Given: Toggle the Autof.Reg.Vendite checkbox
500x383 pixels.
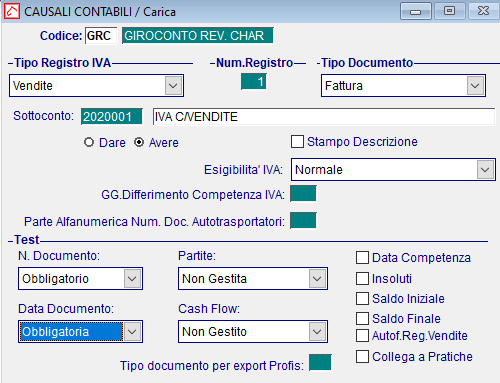Looking at the screenshot, I should [x=362, y=336].
